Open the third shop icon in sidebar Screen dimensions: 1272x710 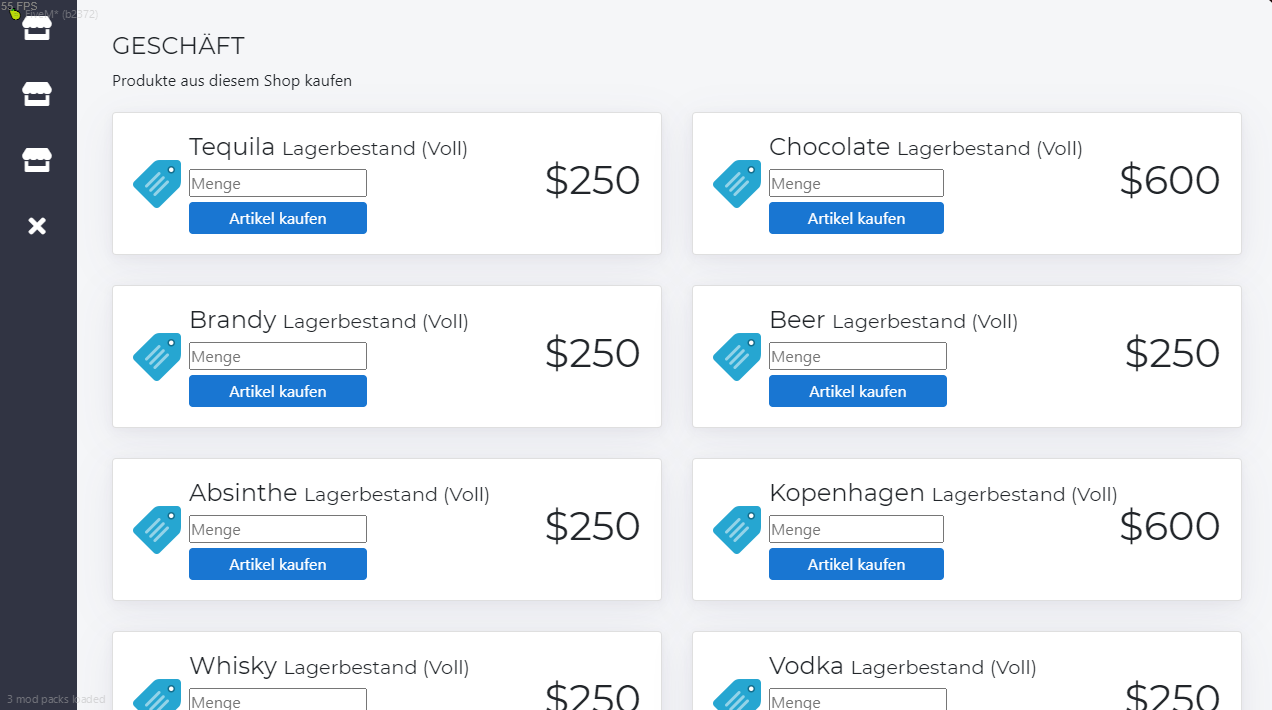[x=37, y=160]
